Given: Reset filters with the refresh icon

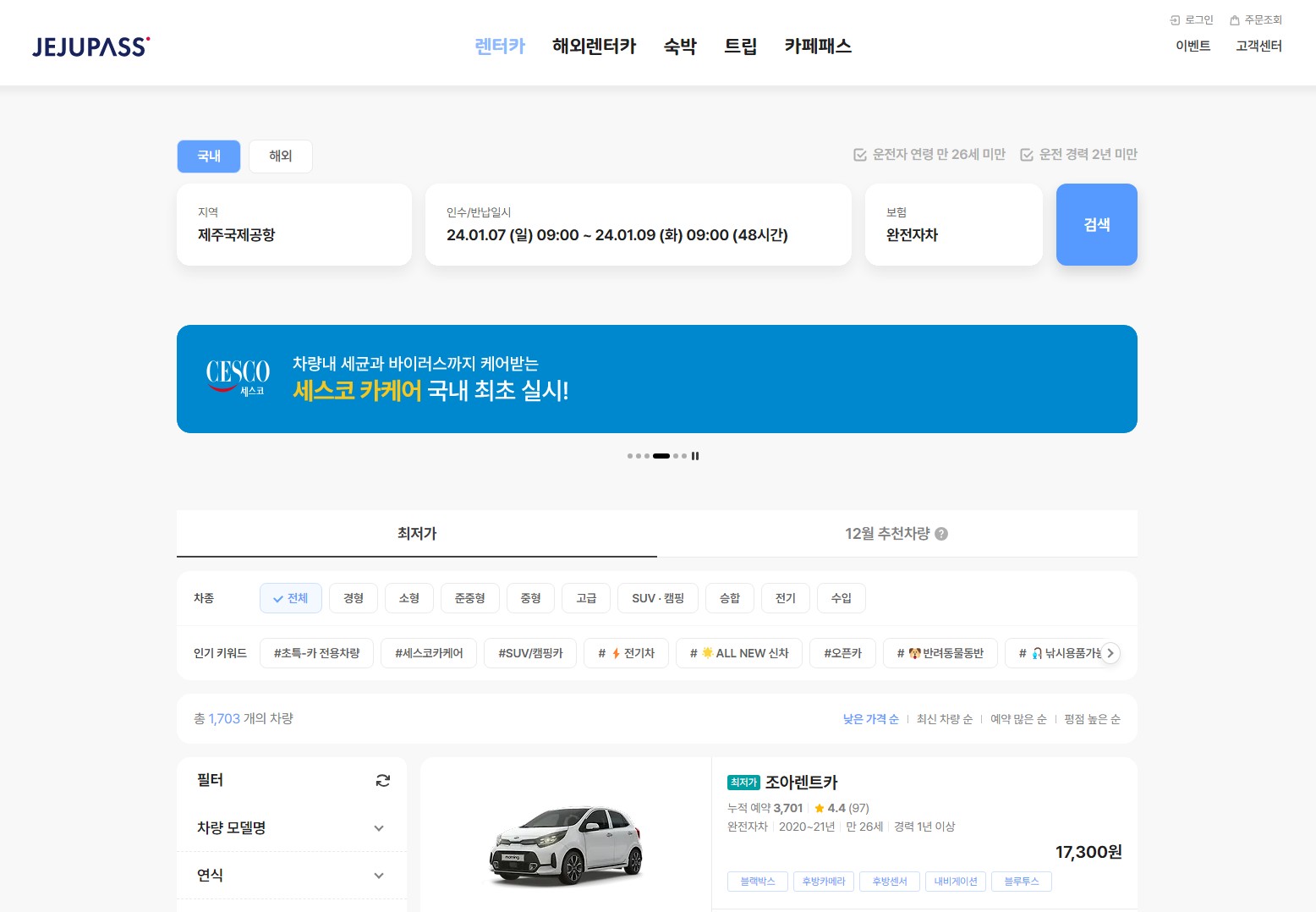Looking at the screenshot, I should tap(382, 781).
